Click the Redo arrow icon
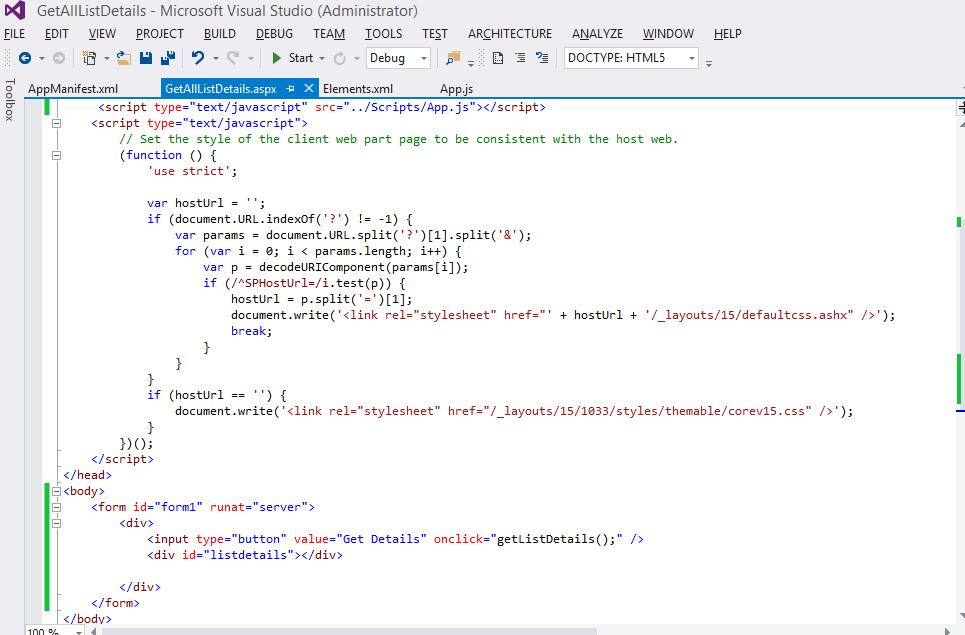The width and height of the screenshot is (965, 635). pos(233,58)
